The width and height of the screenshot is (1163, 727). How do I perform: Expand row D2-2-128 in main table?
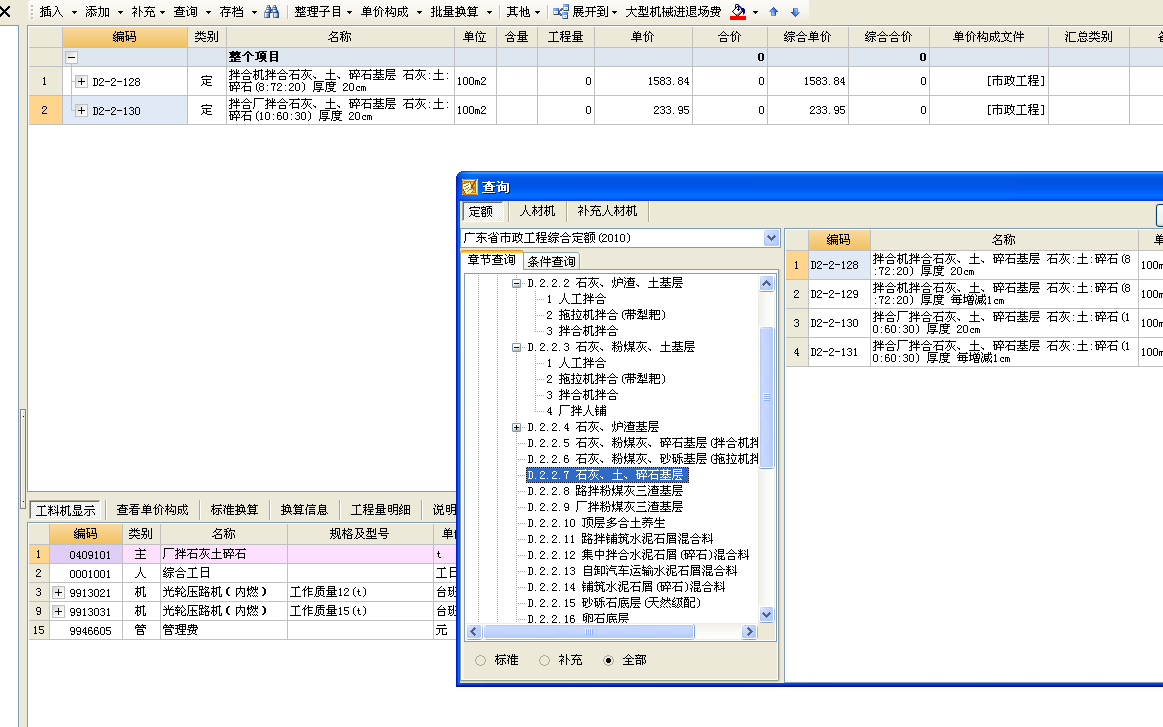(81, 82)
